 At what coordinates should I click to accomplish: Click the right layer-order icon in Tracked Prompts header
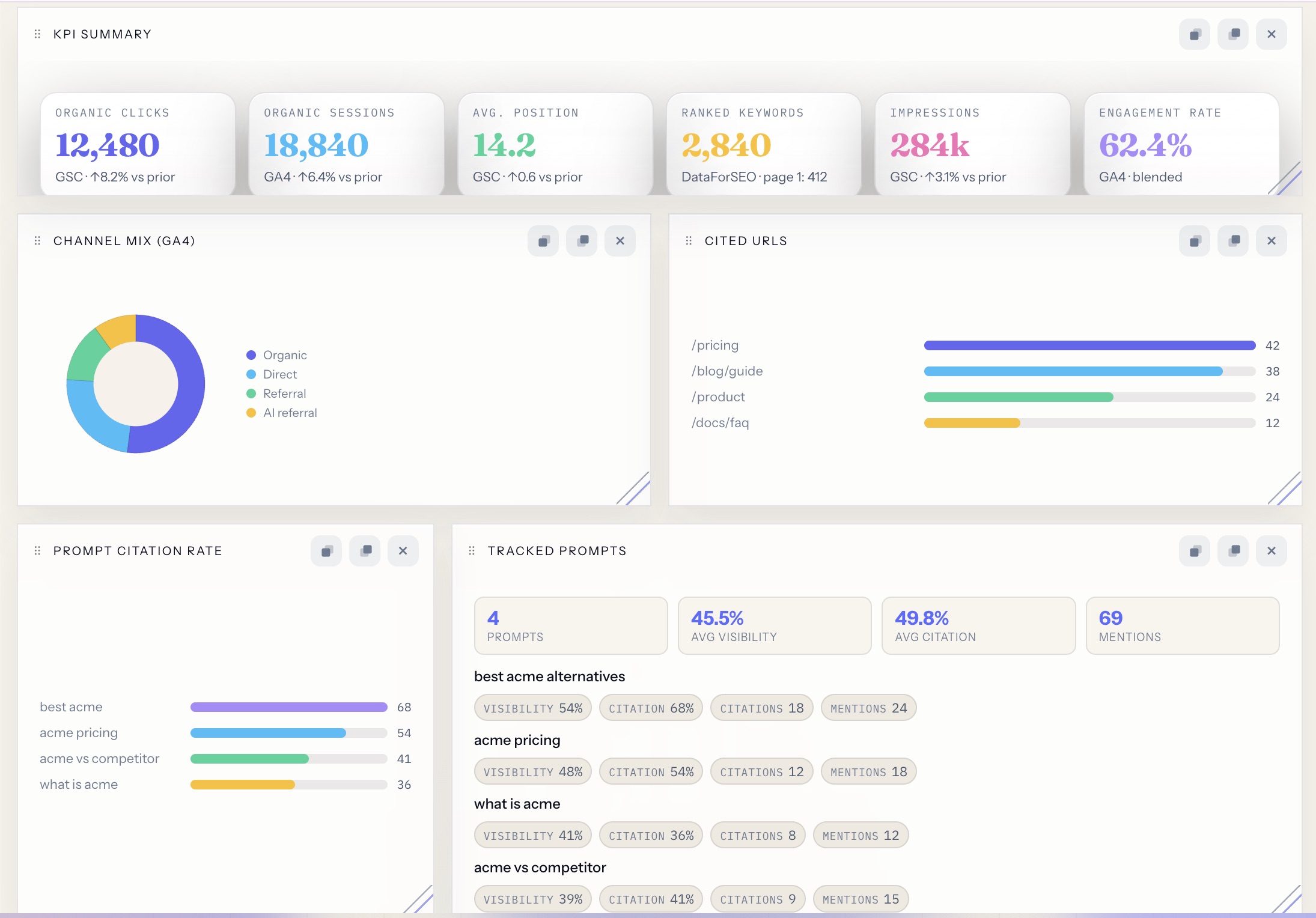[1233, 551]
